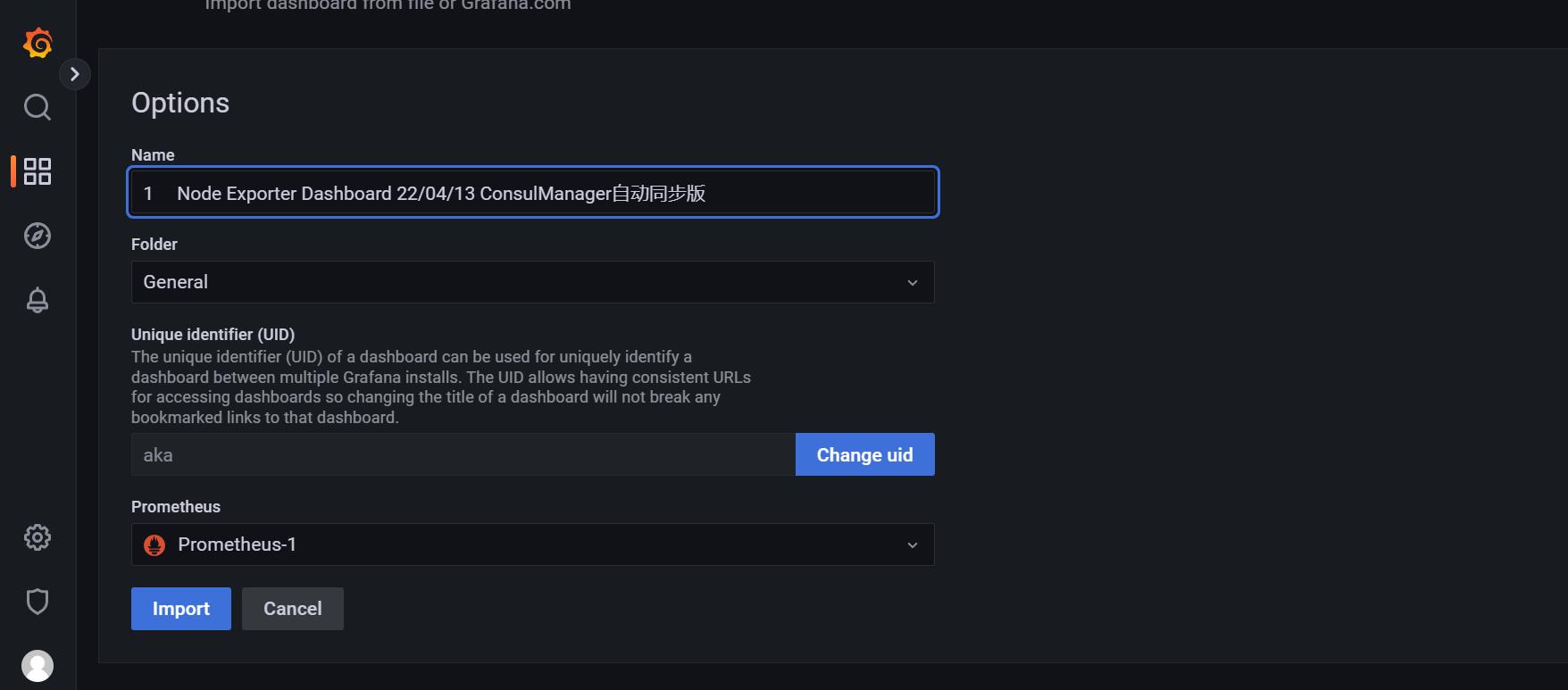This screenshot has height=690, width=1568.
Task: Click the Name field label
Action: click(x=153, y=155)
